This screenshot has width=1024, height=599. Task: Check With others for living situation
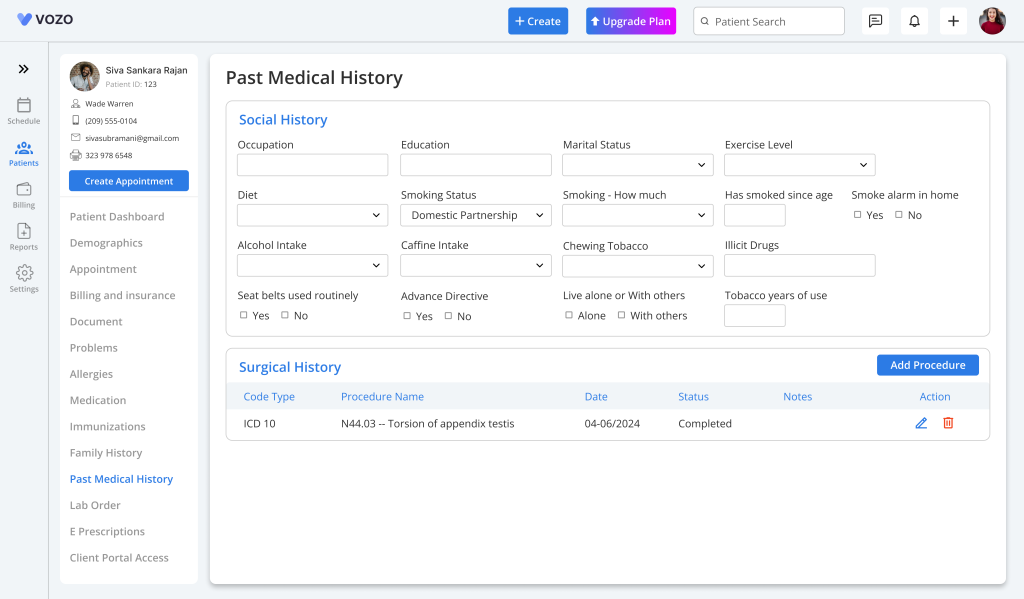(621, 315)
